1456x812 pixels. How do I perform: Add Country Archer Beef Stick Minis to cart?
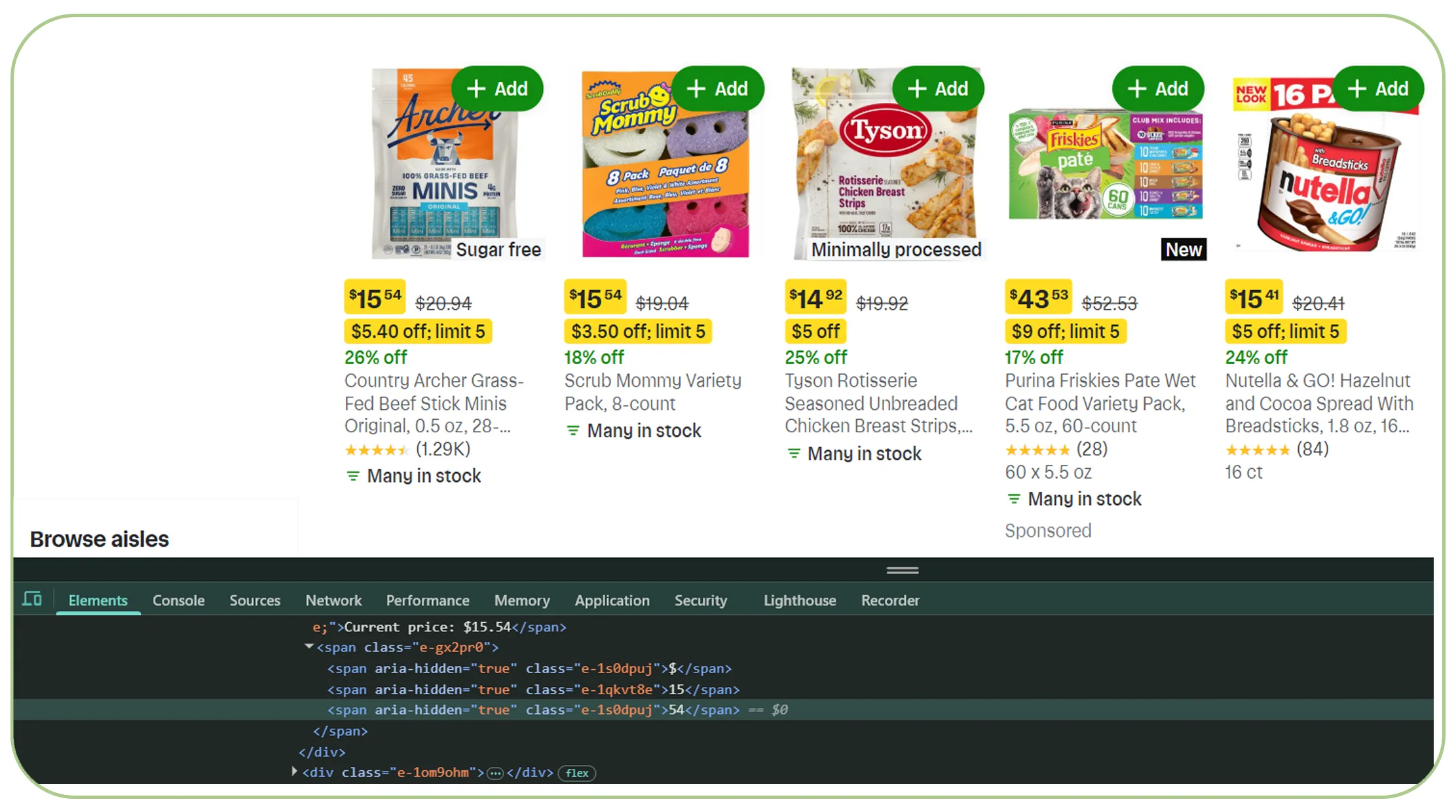pyautogui.click(x=497, y=88)
